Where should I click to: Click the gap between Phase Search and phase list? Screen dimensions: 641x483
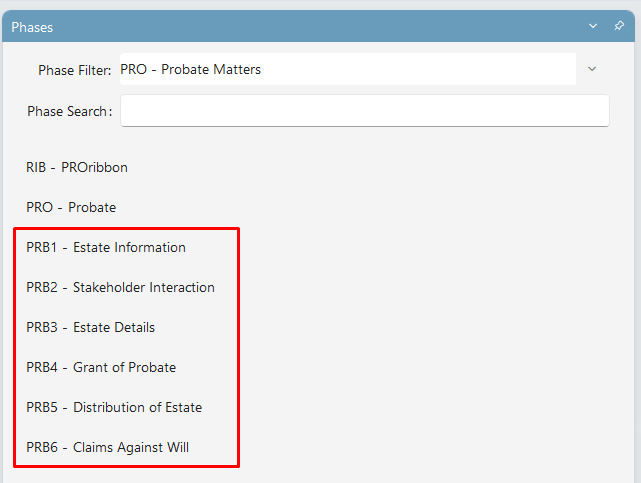(319, 140)
